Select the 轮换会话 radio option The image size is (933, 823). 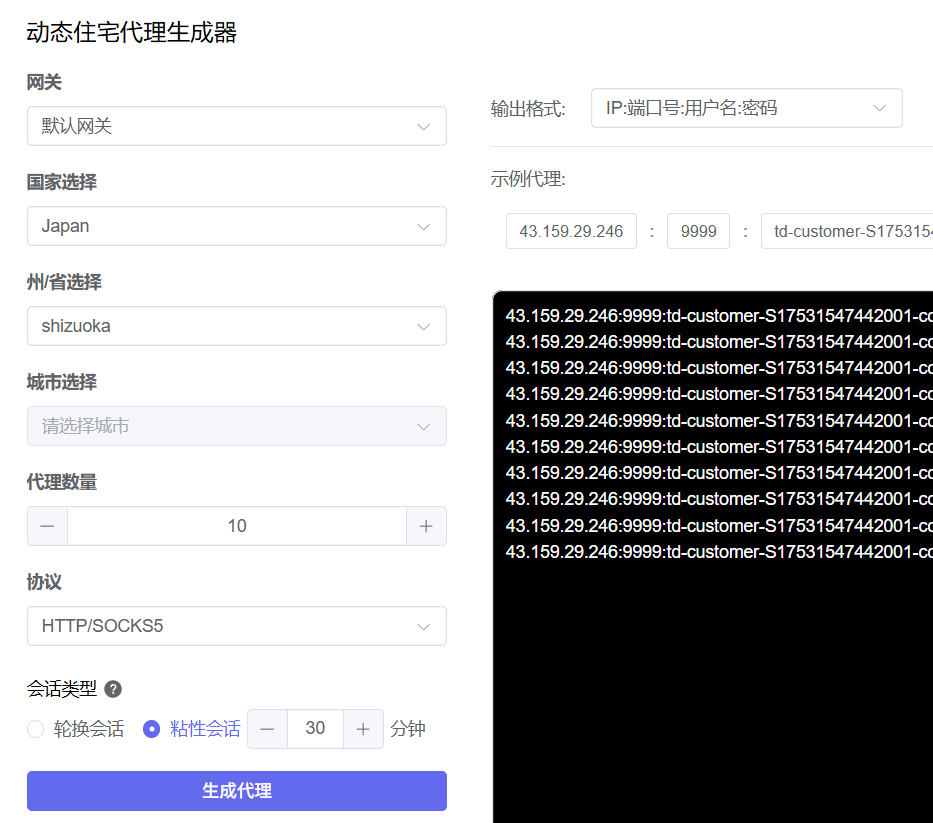[x=36, y=729]
